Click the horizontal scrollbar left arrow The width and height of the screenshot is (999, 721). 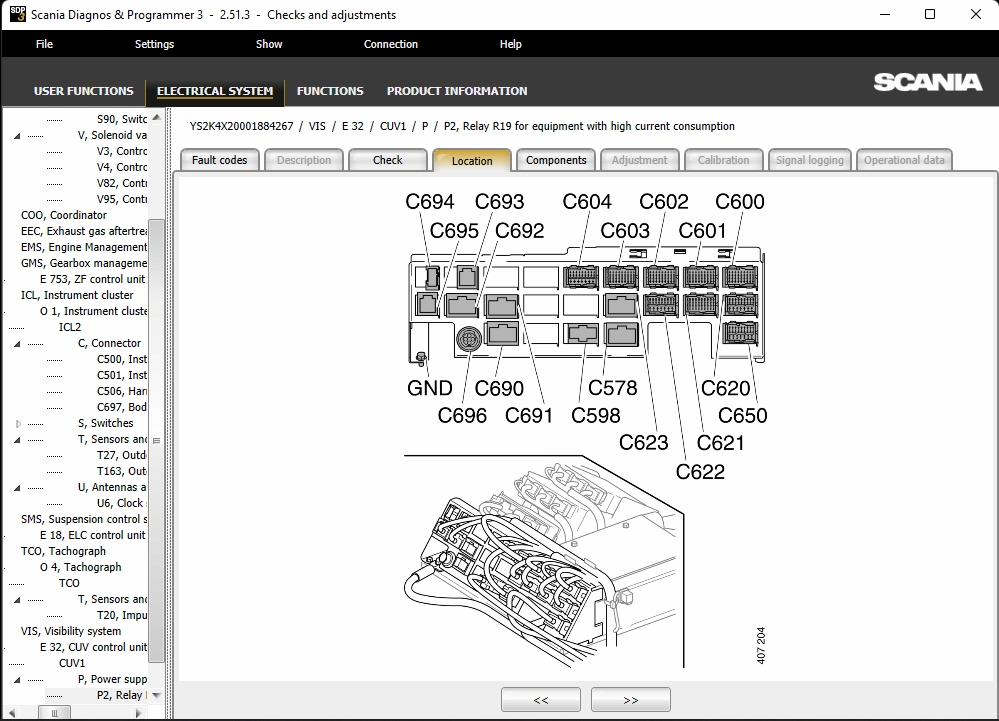click(x=11, y=713)
